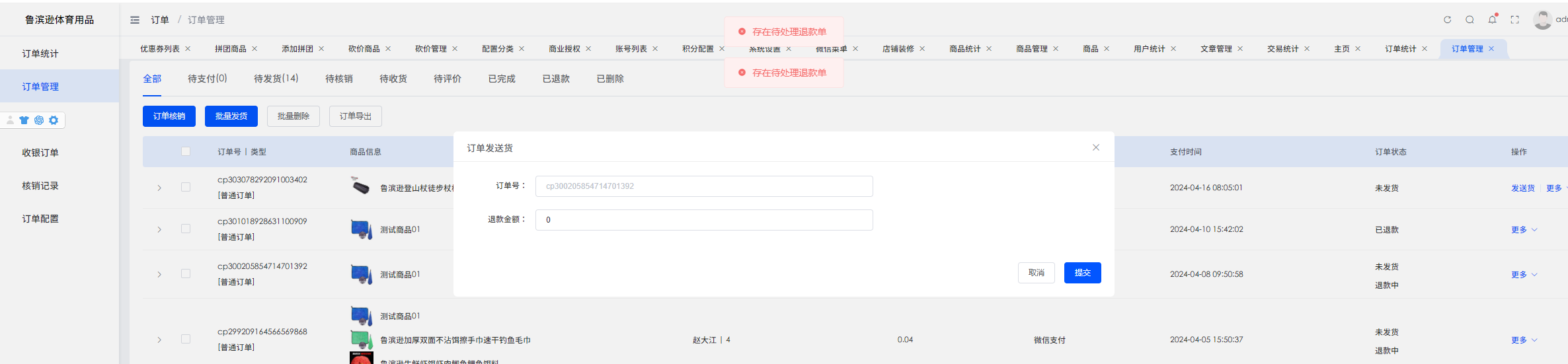Close the 优惠券列表 tab
This screenshot has width=1568, height=364.
pyautogui.click(x=188, y=49)
